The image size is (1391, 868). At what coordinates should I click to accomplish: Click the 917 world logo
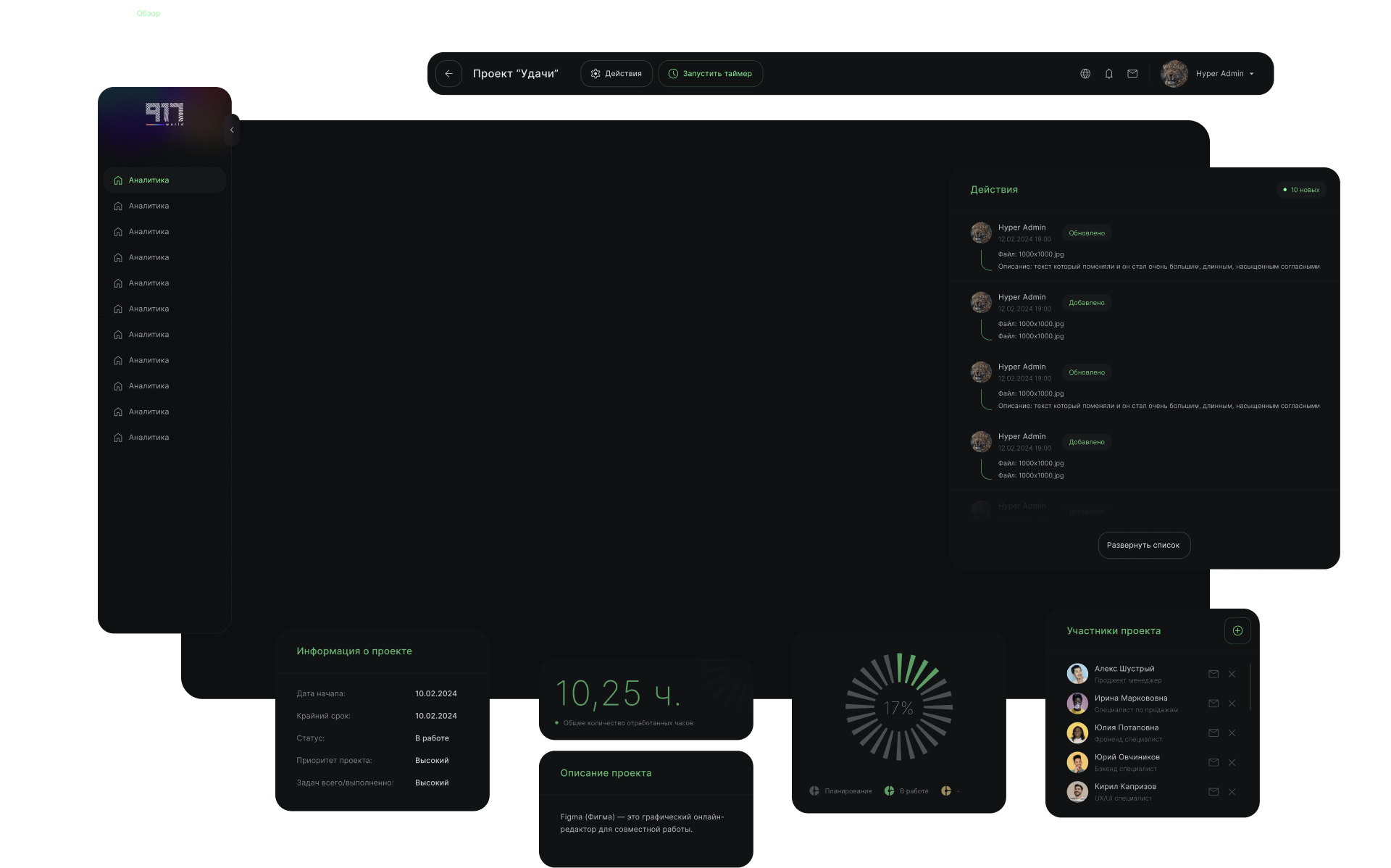click(164, 114)
